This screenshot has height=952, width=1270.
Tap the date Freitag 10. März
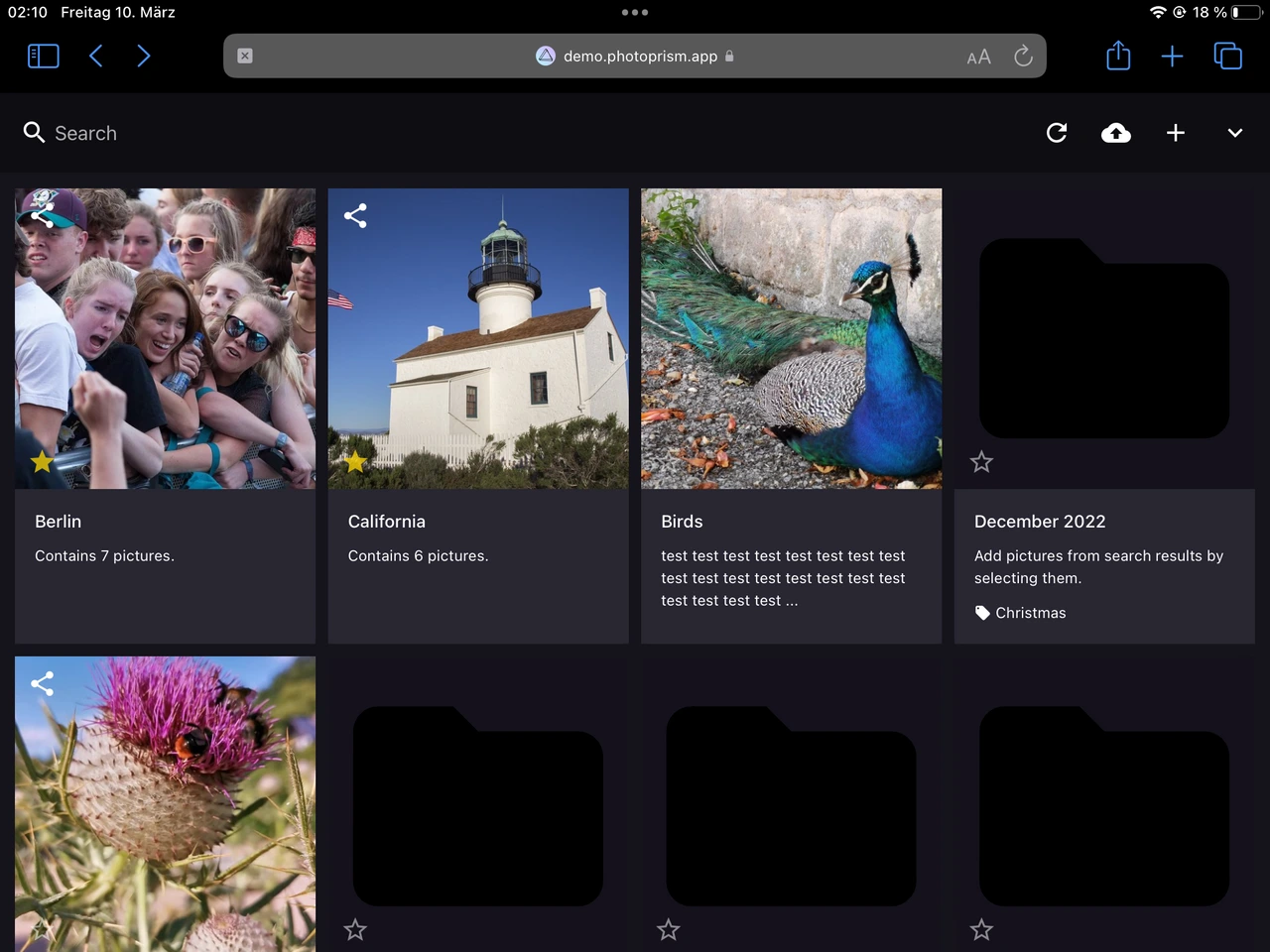pyautogui.click(x=118, y=12)
